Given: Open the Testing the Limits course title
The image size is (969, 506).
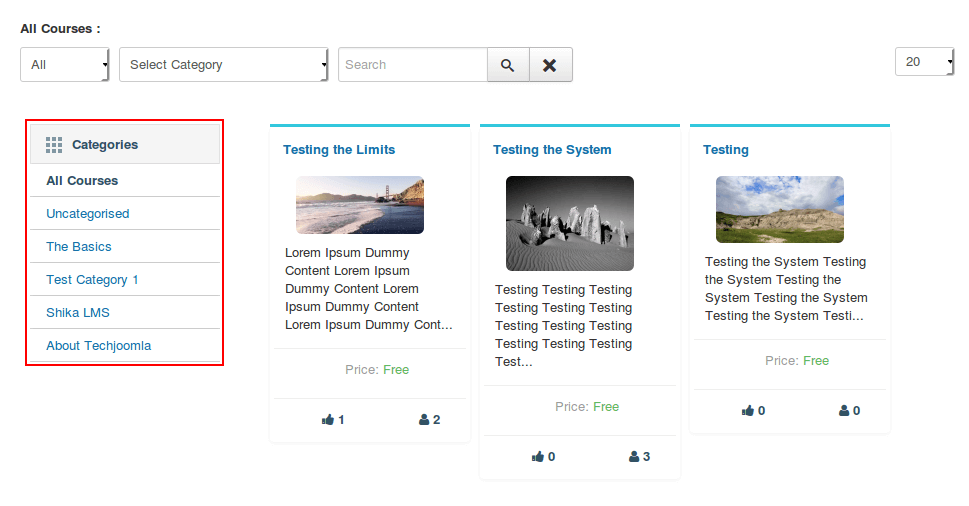Looking at the screenshot, I should [339, 150].
